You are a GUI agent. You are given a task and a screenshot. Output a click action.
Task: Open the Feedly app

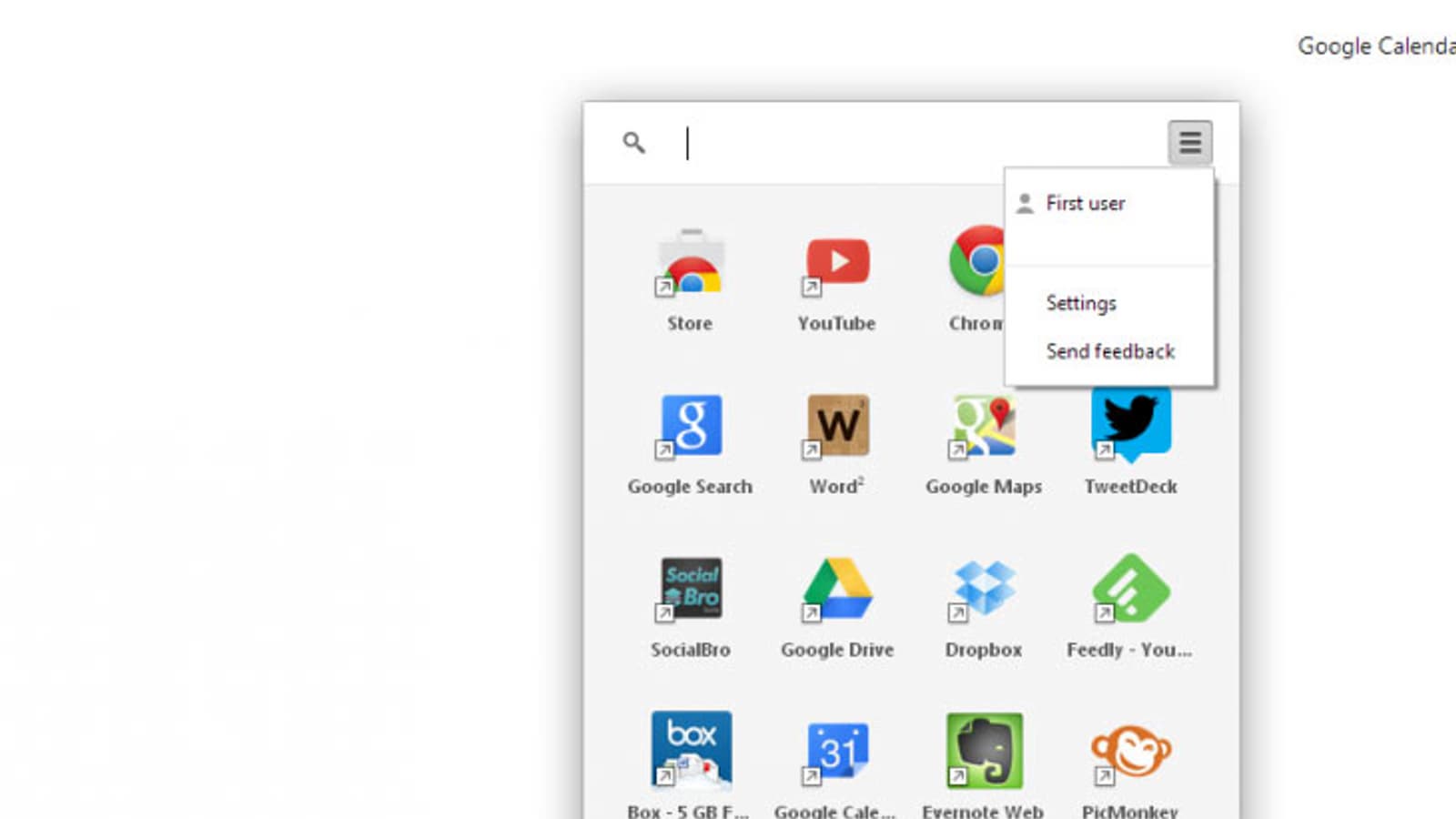click(1131, 588)
